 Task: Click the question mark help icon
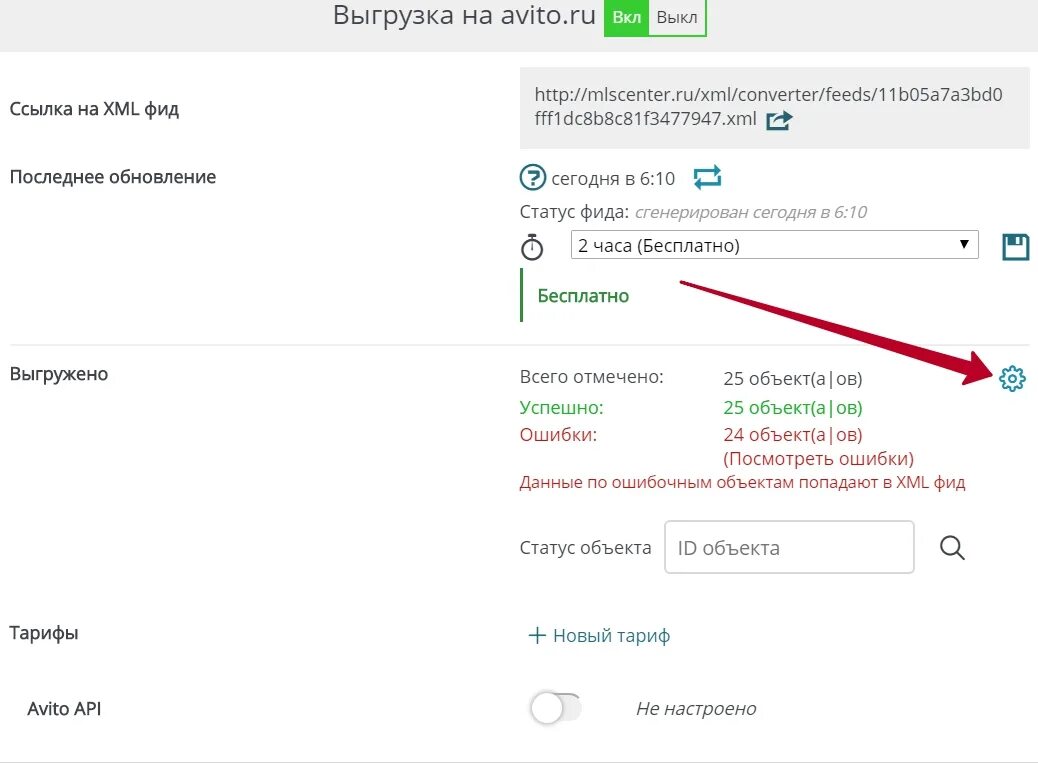tap(532, 177)
